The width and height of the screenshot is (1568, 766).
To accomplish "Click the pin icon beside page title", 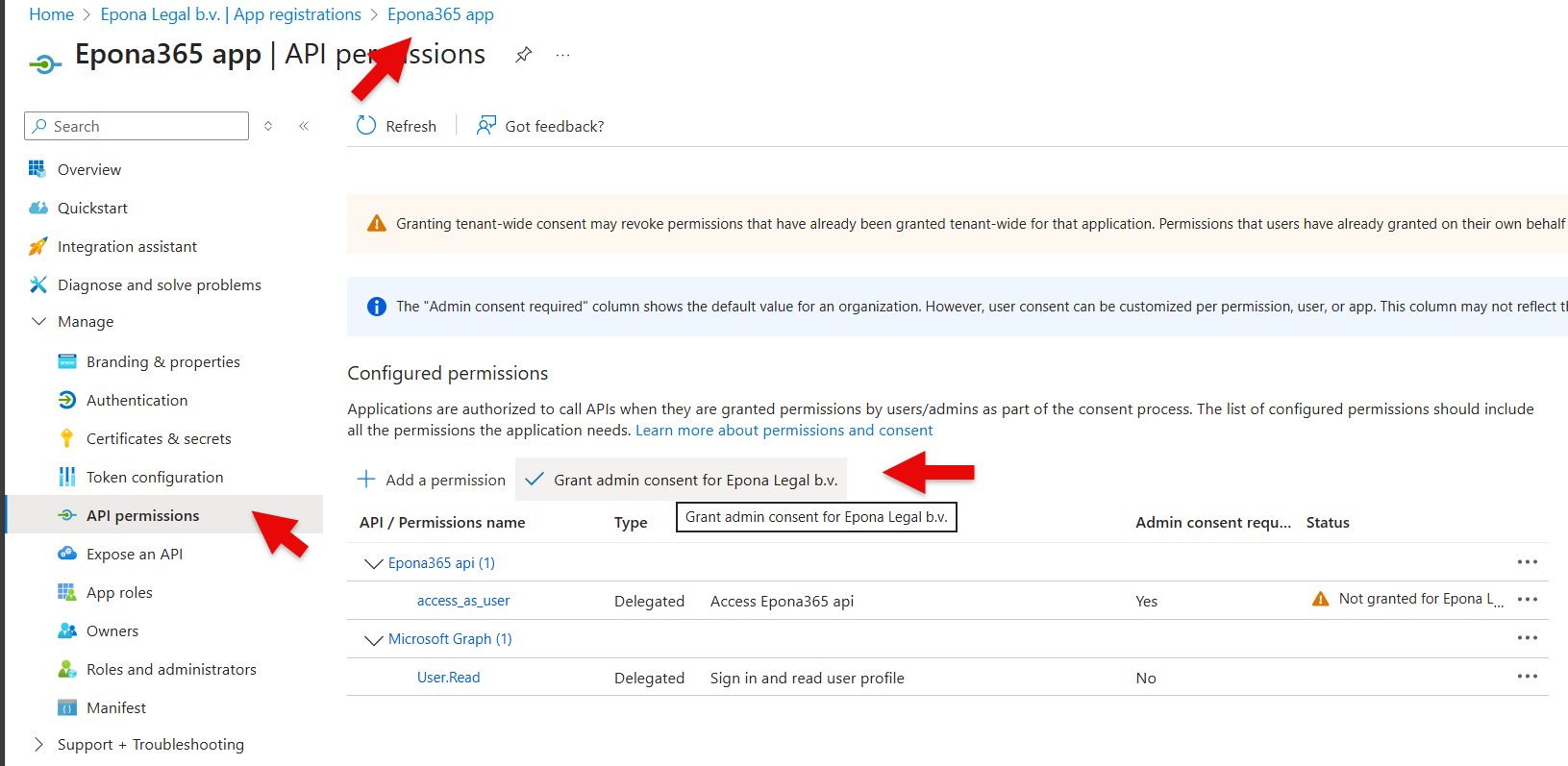I will coord(523,55).
